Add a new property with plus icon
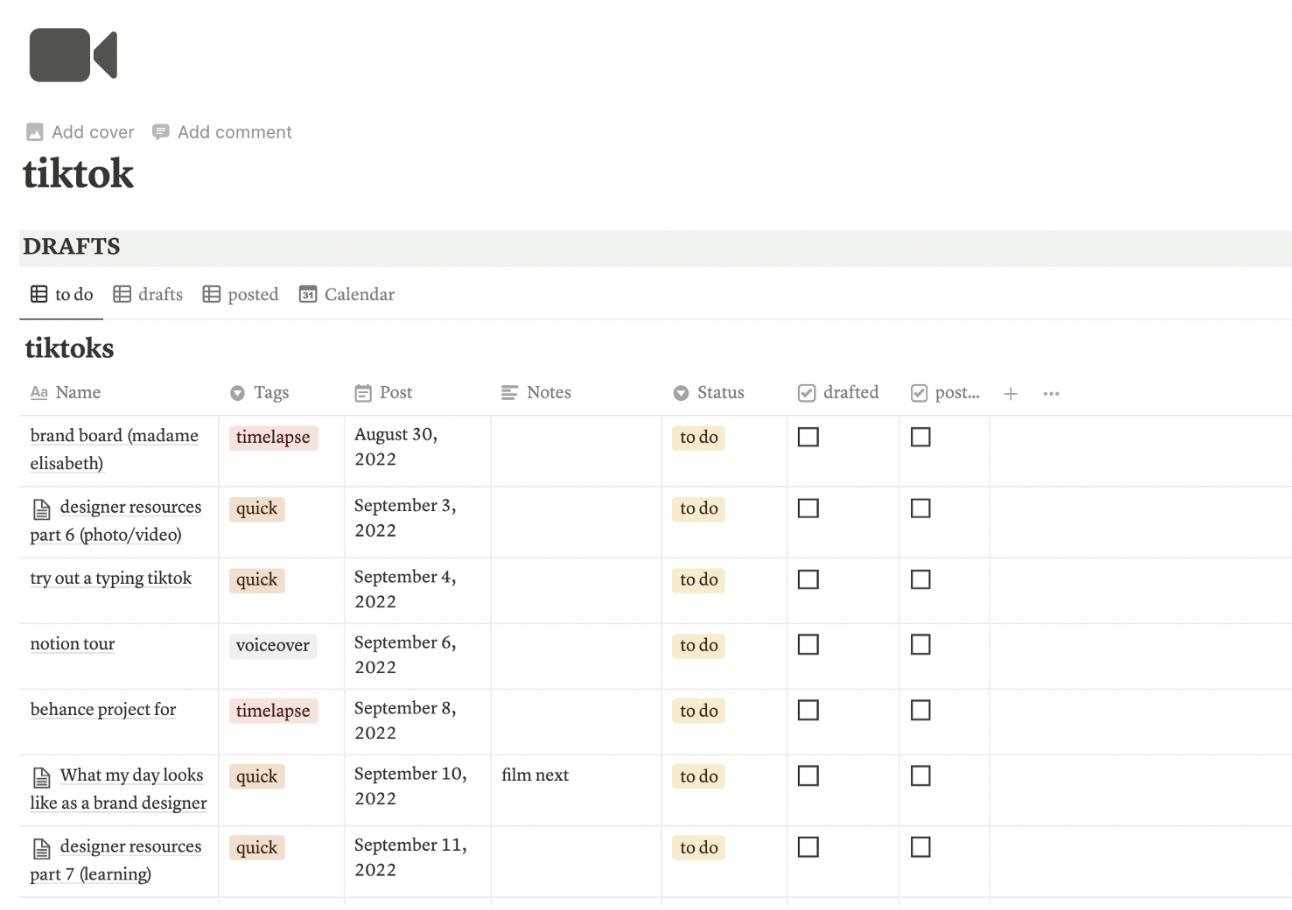 point(1011,394)
